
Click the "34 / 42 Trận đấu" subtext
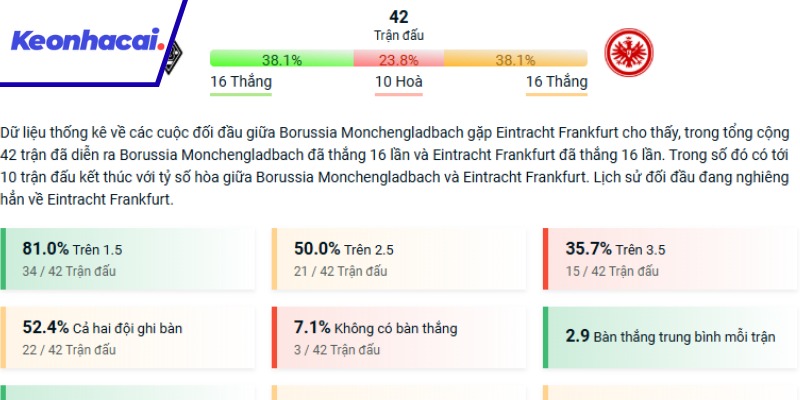tap(69, 271)
